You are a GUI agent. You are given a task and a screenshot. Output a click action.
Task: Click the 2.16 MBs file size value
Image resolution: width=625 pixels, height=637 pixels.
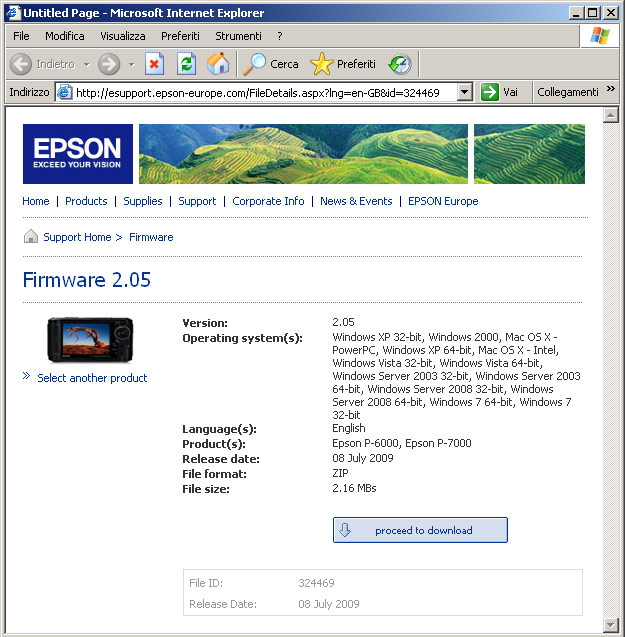tap(354, 488)
